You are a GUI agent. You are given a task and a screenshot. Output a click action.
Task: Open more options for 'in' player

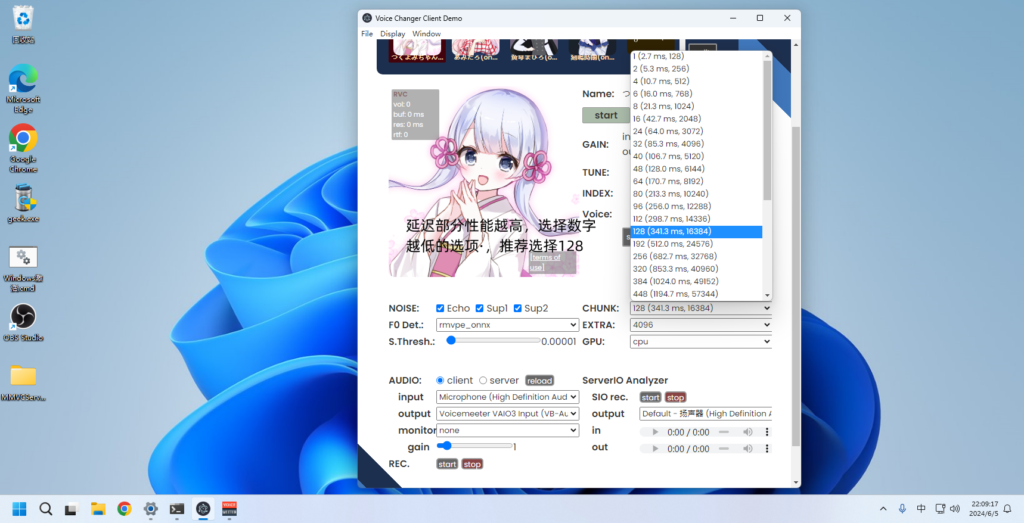tap(767, 432)
